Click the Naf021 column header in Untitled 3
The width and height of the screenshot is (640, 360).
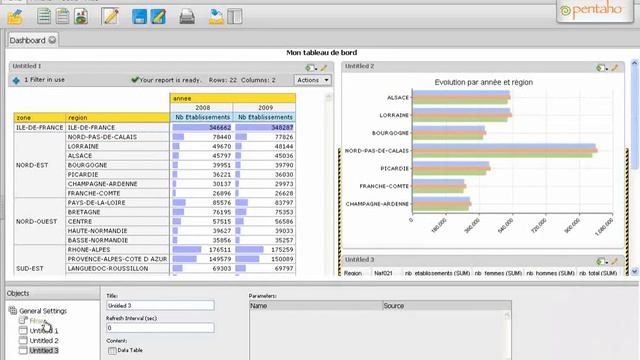[383, 273]
